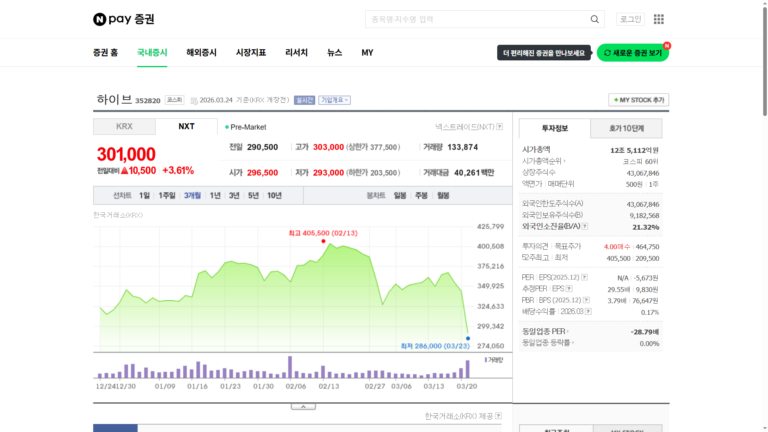Open 해외증시 menu
The width and height of the screenshot is (768, 432).
pos(201,52)
